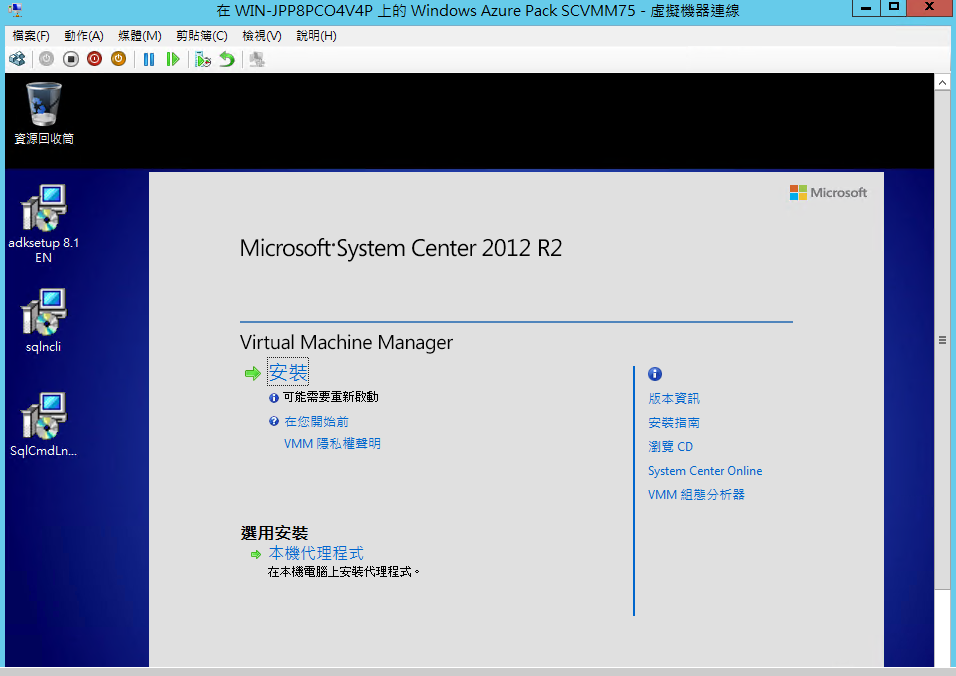Click the Enhanced session toolbar icon

pyautogui.click(x=257, y=59)
